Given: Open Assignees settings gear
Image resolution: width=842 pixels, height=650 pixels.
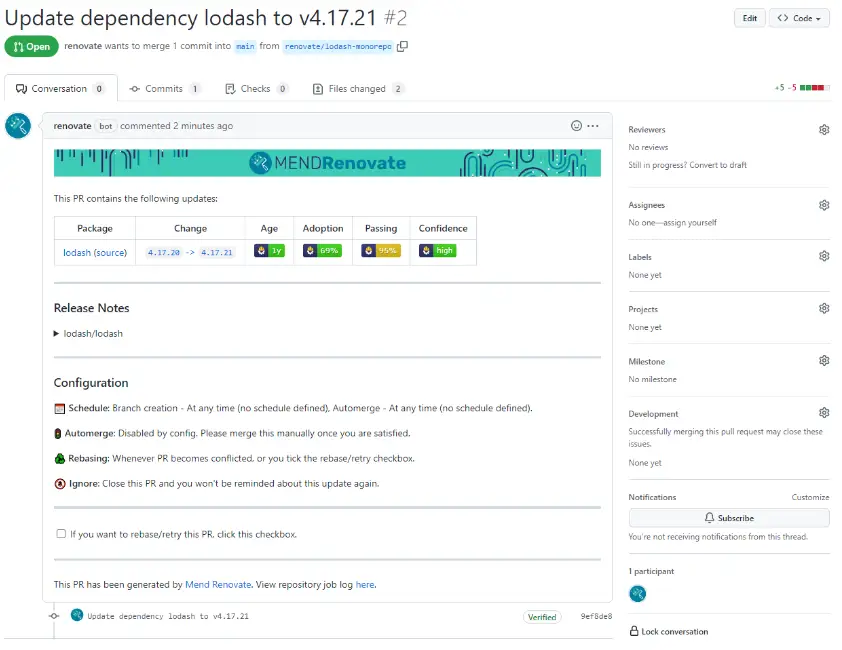Looking at the screenshot, I should [824, 205].
